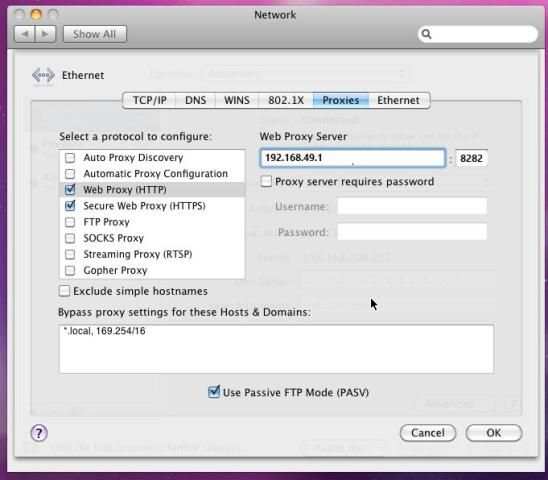Enable Gopher Proxy checkbox
The image size is (548, 480).
(x=70, y=270)
